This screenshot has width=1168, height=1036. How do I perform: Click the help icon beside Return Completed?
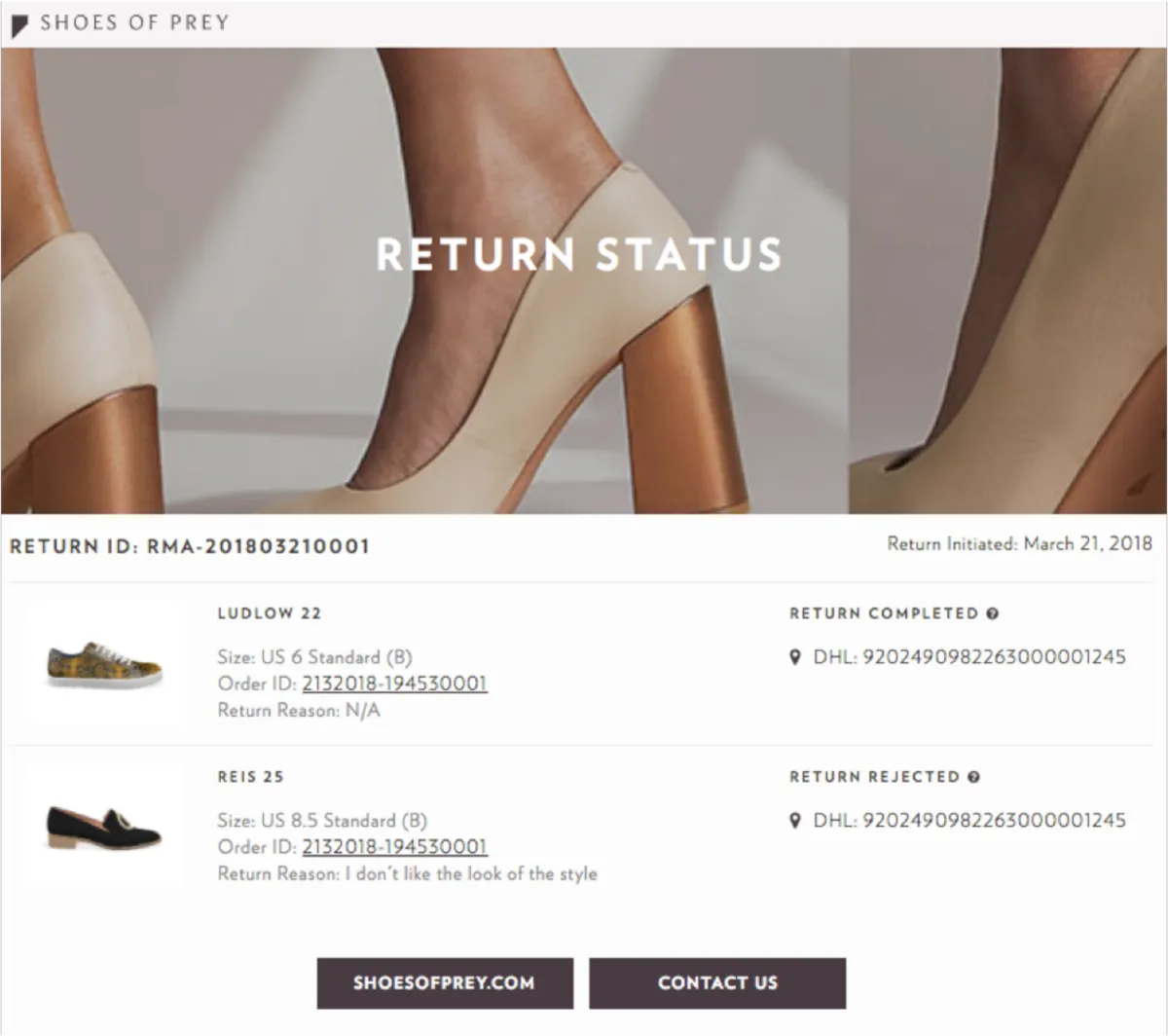tap(992, 613)
